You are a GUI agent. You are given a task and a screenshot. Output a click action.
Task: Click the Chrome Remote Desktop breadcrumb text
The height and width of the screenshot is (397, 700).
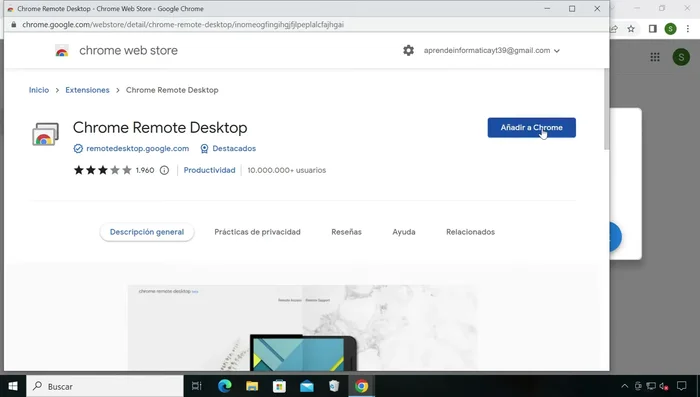click(172, 90)
